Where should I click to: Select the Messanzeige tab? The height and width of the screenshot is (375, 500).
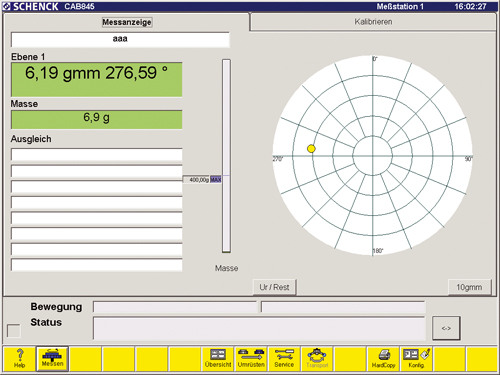127,22
